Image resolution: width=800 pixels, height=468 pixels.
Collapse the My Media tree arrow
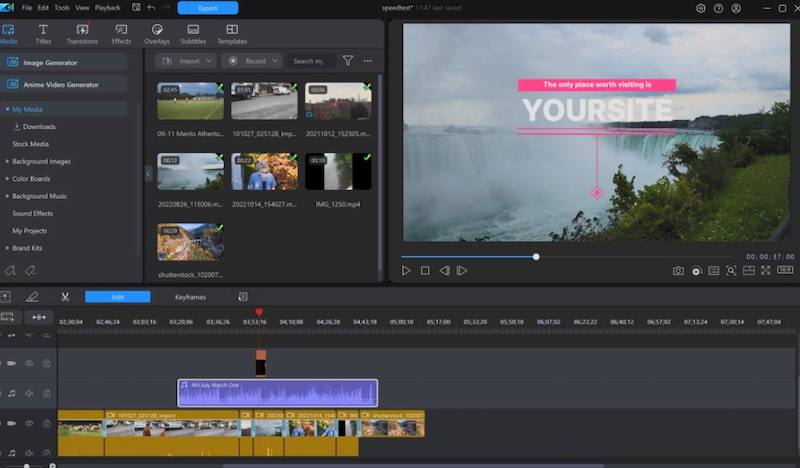coord(7,109)
